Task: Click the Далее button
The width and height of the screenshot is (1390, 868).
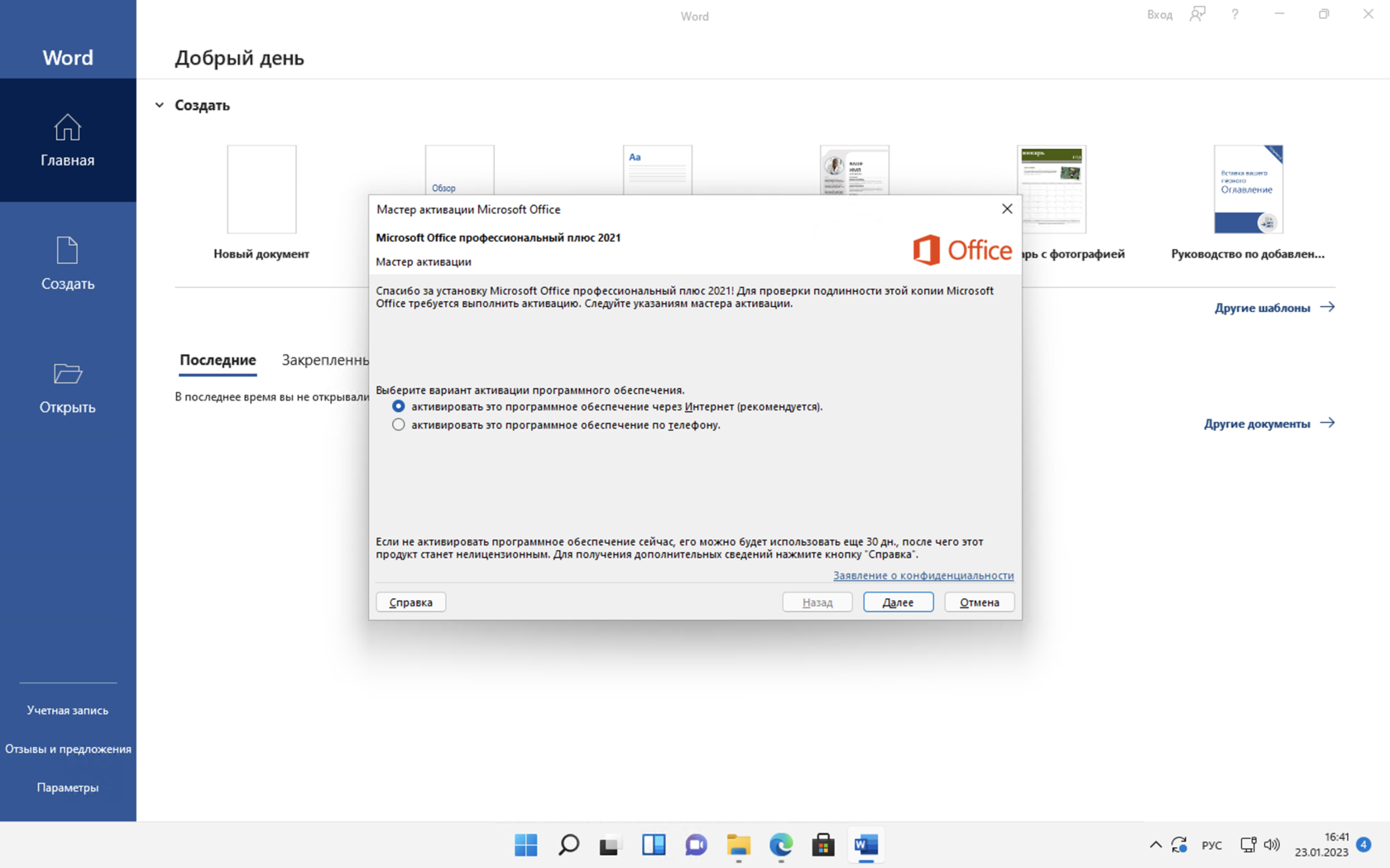Action: (898, 602)
